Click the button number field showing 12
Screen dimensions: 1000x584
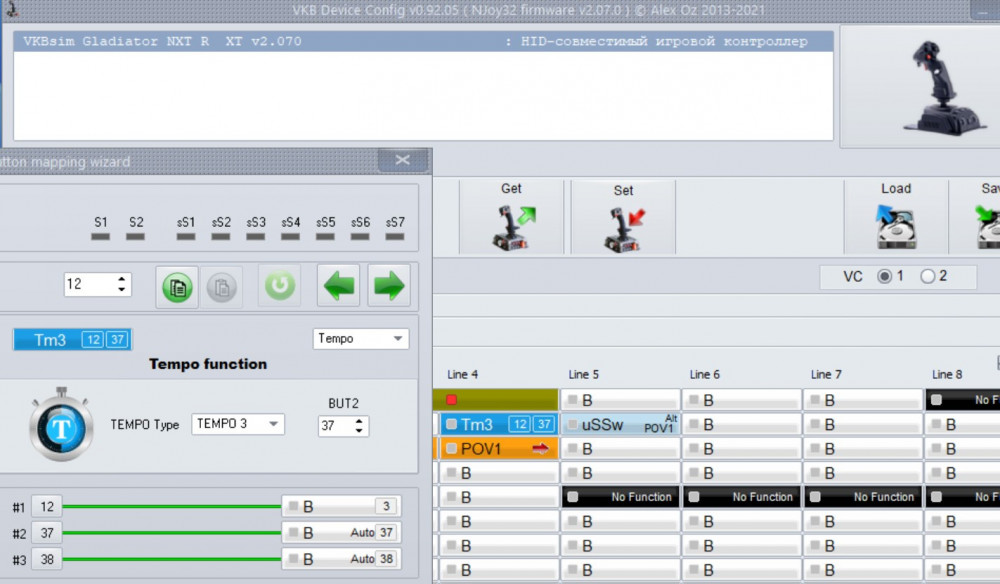(98, 284)
